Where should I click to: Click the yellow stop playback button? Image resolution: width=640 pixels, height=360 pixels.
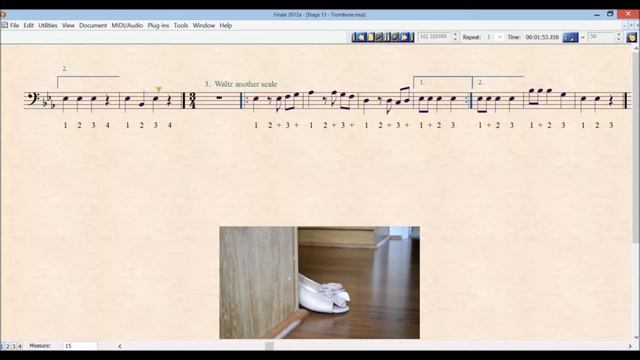371,37
